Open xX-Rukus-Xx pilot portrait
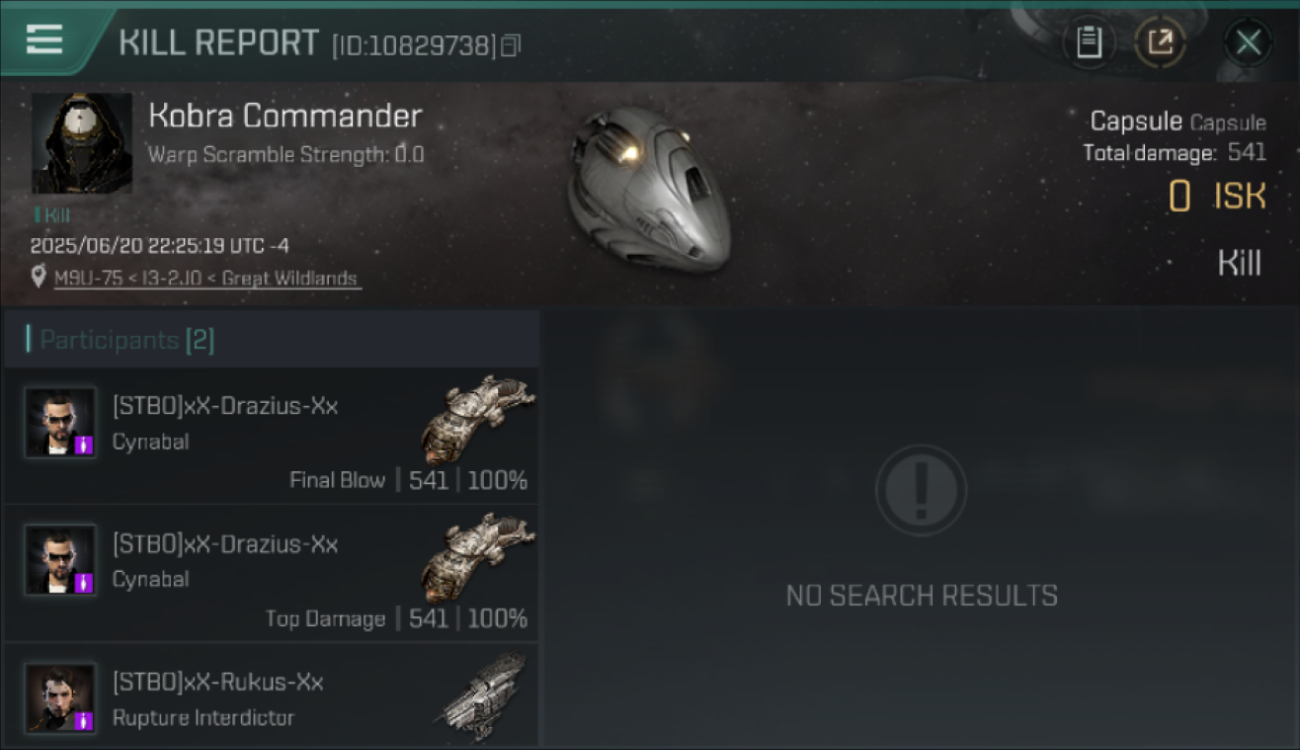Image resolution: width=1300 pixels, height=750 pixels. (61, 697)
